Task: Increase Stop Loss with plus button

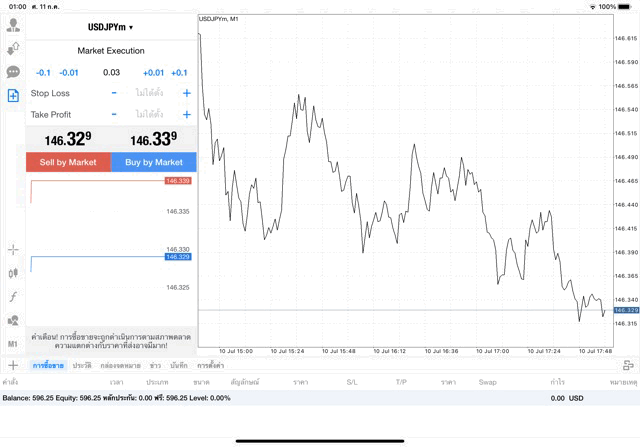Action: [186, 93]
